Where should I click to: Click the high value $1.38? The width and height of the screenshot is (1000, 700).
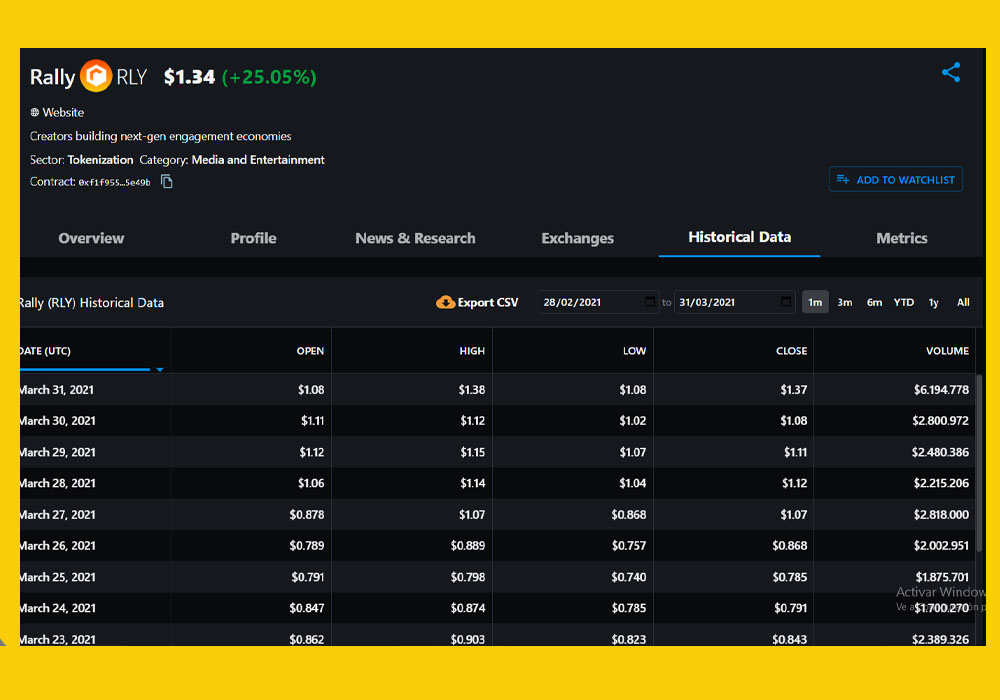pyautogui.click(x=471, y=390)
